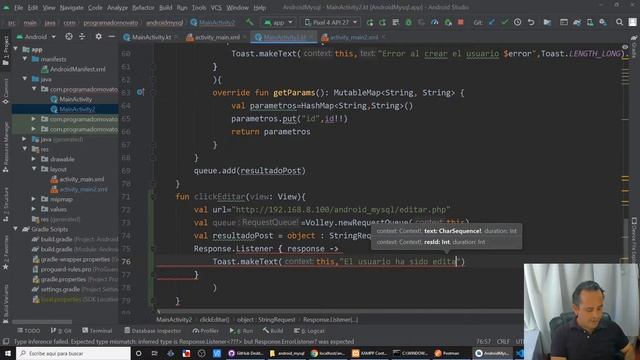Collapse the Gradle Scripts node
This screenshot has height=360, width=640.
(x=16, y=229)
